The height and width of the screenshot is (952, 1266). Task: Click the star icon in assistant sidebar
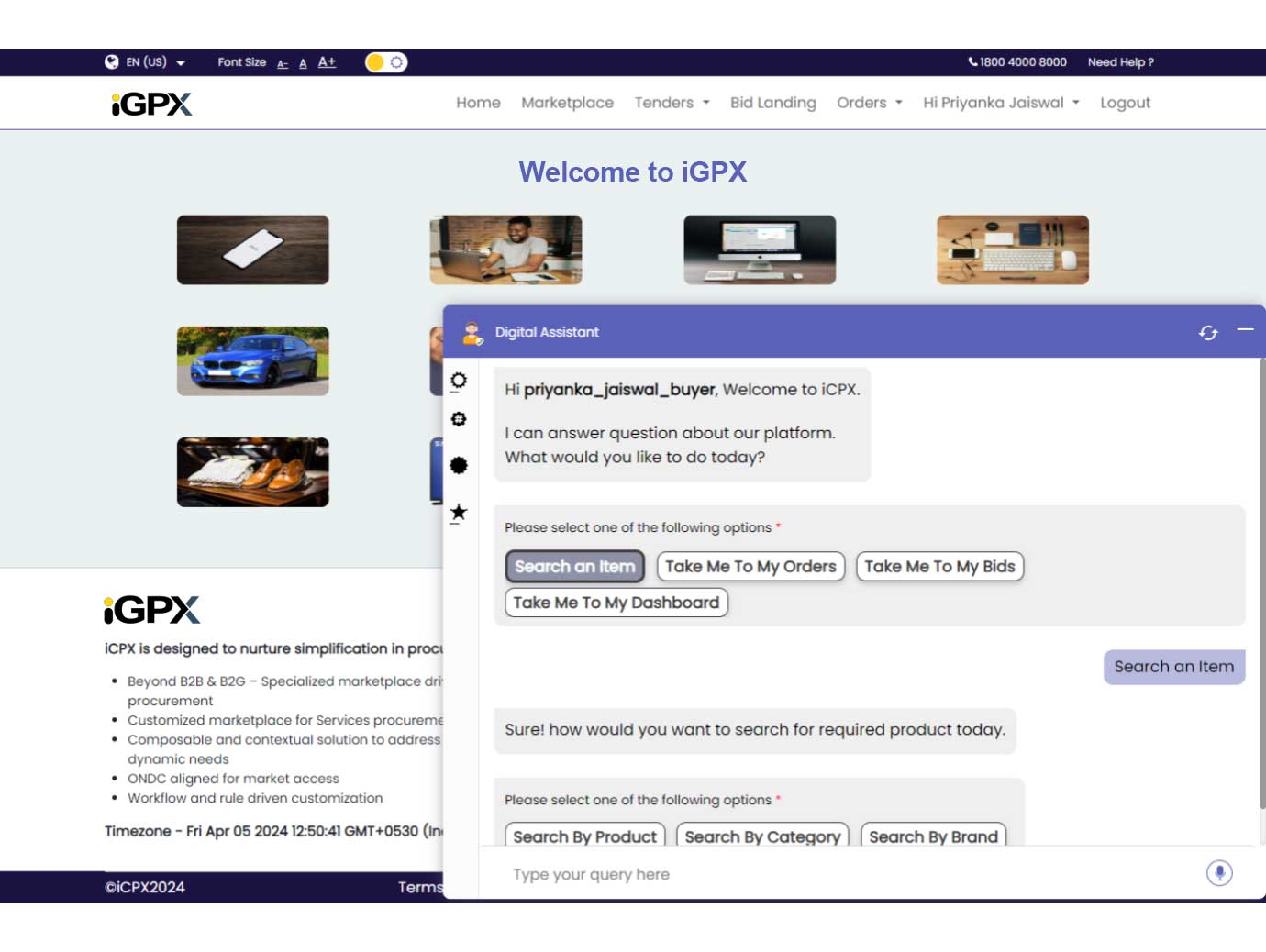[459, 513]
